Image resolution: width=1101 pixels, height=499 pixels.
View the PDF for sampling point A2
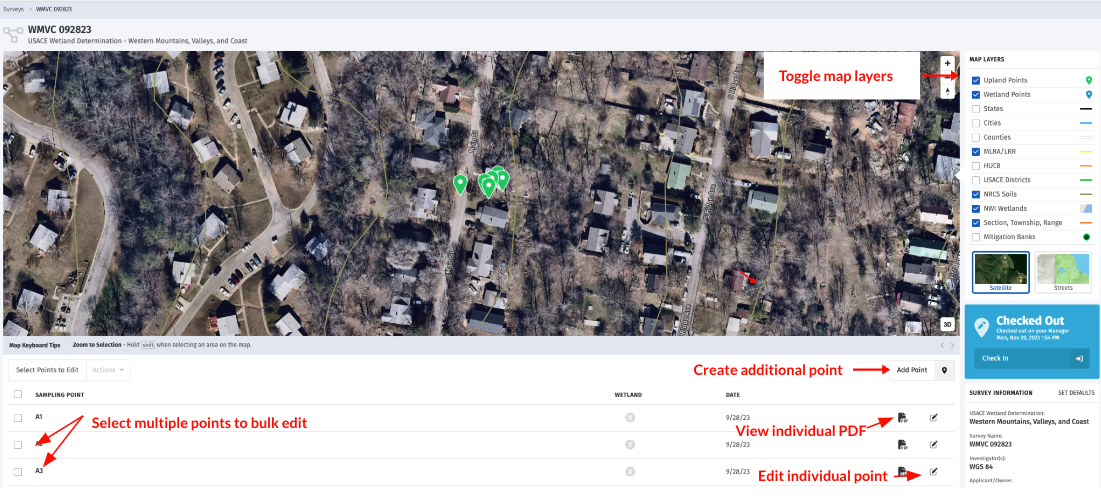pos(902,444)
